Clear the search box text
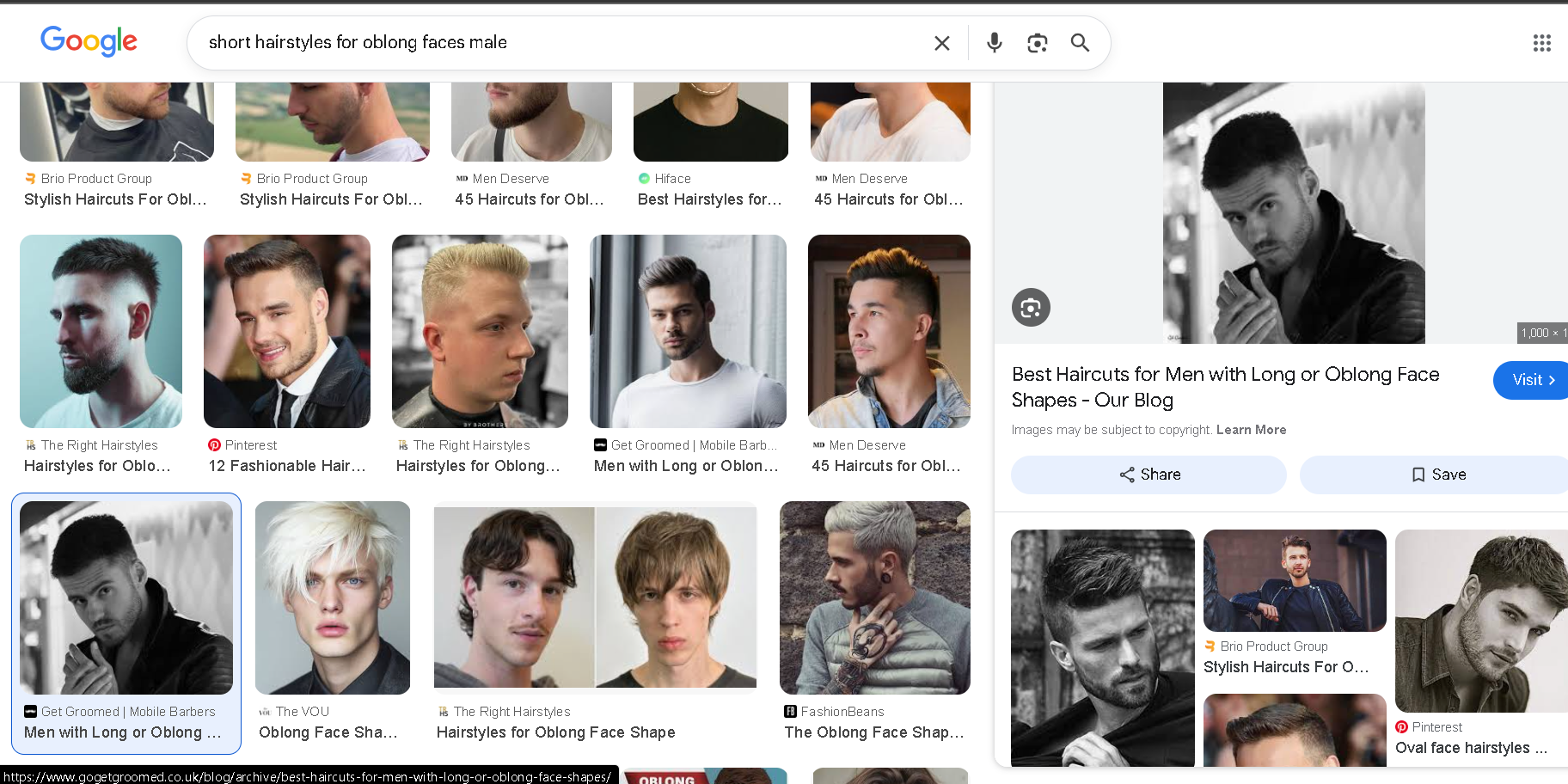This screenshot has width=1568, height=784. tap(942, 43)
